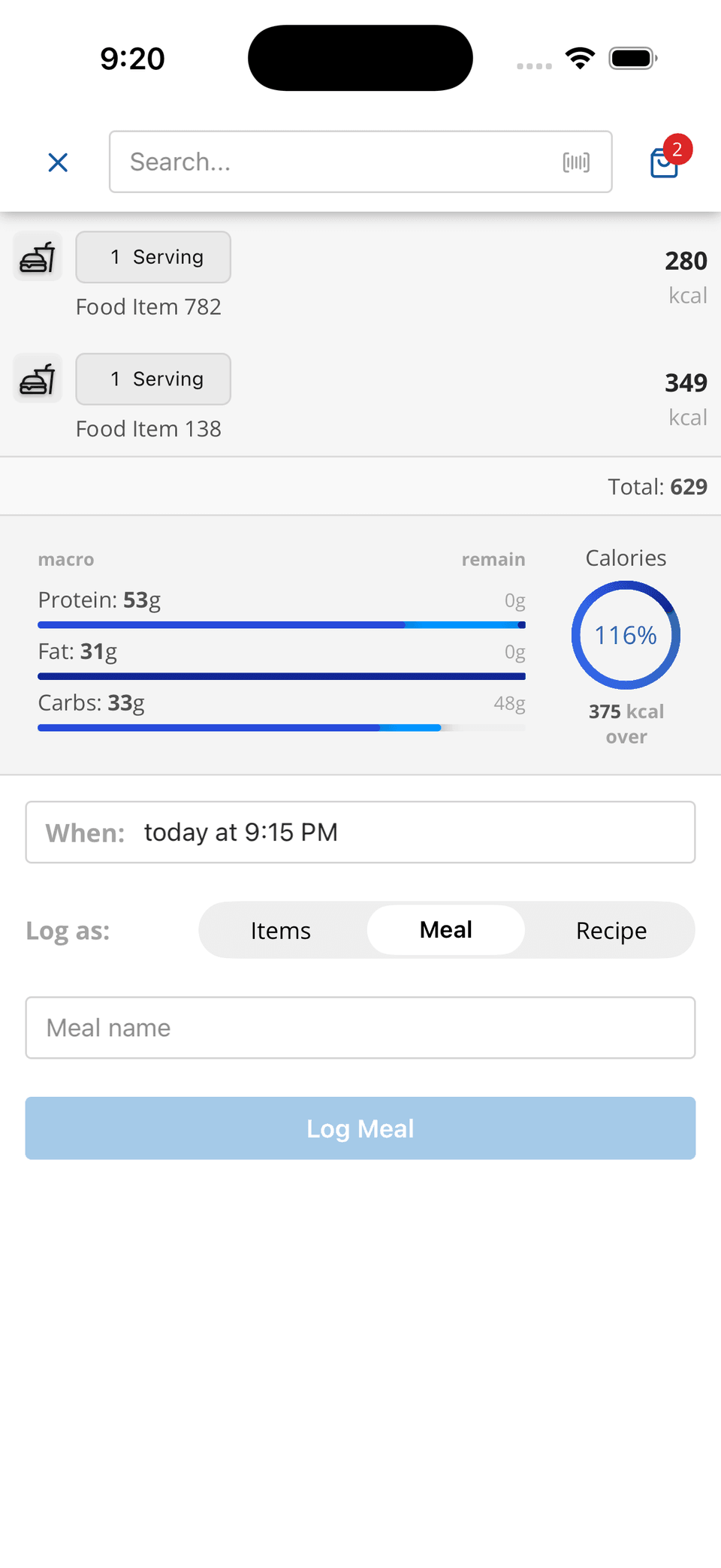
Task: Tap the barcode scanner icon
Action: pos(576,162)
